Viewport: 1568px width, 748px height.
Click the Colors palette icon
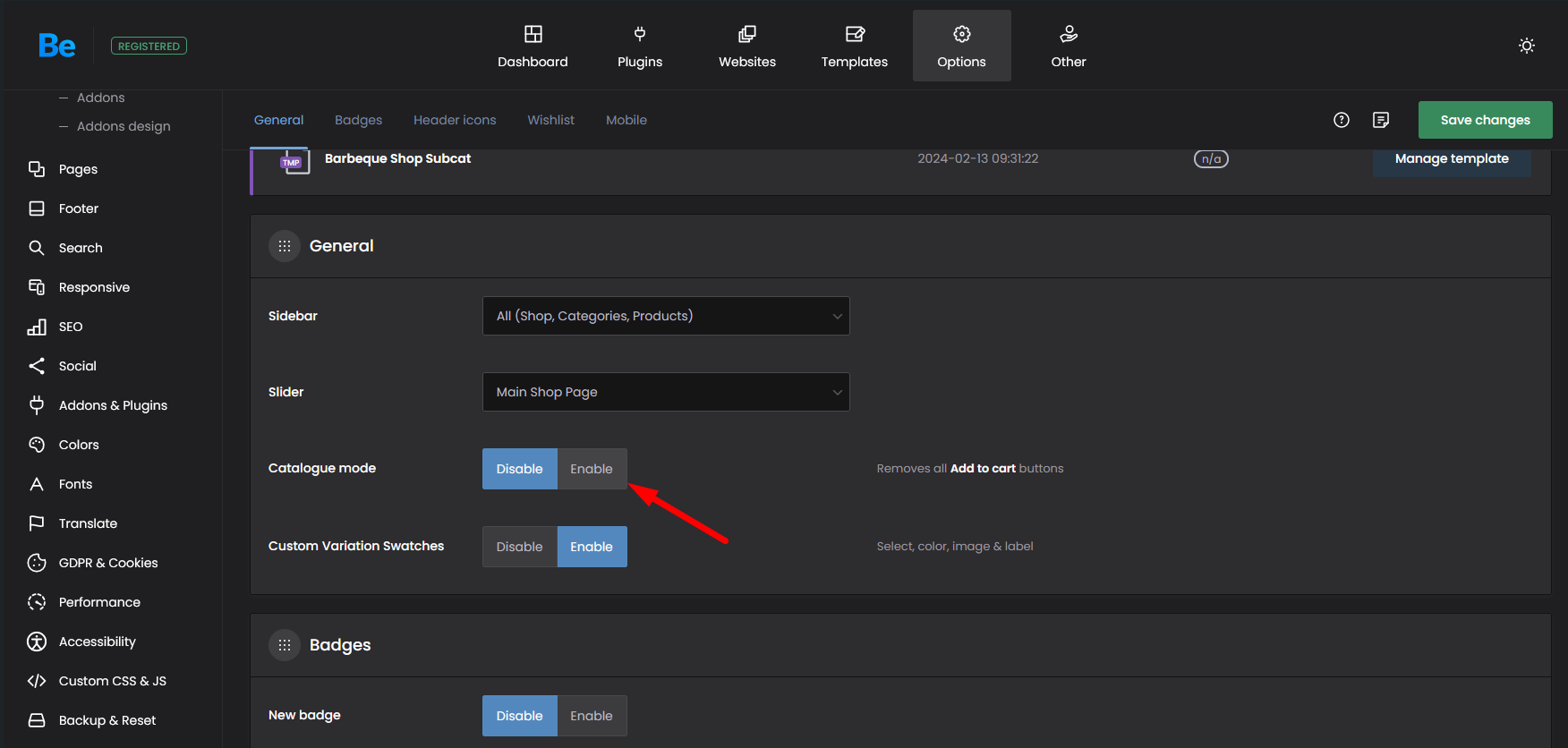(x=37, y=445)
